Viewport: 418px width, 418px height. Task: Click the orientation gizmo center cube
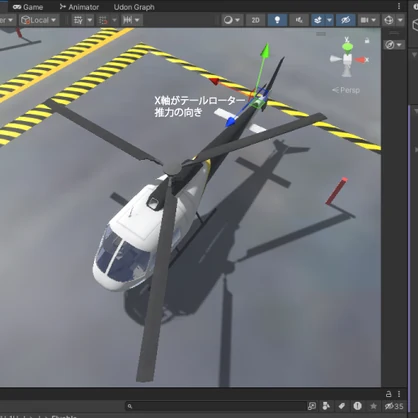click(x=347, y=59)
